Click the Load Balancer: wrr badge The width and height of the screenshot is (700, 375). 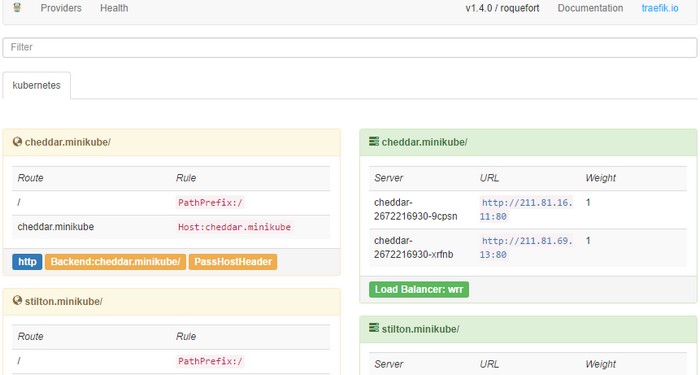pyautogui.click(x=419, y=289)
